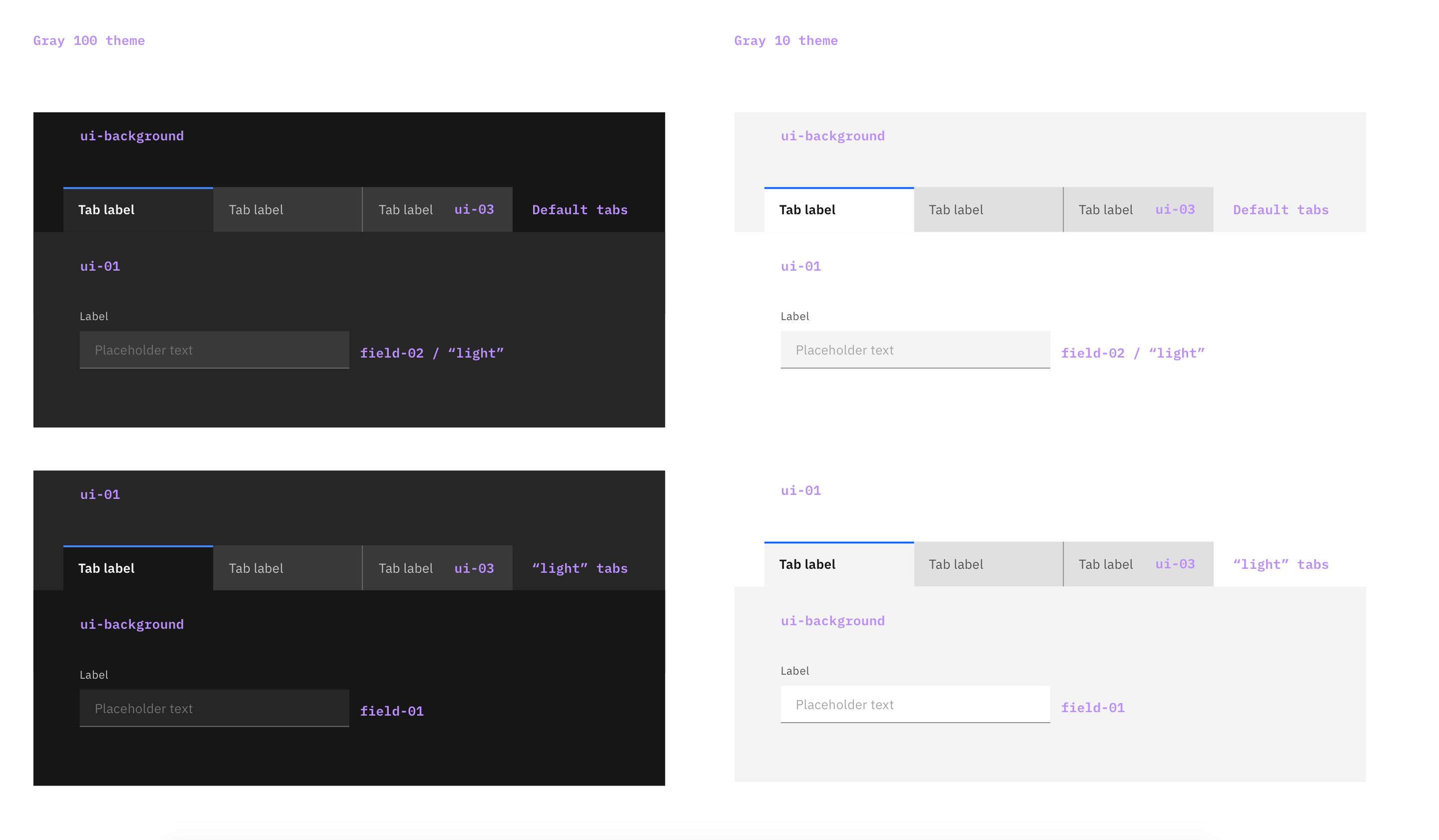
Task: Click the Default tabs annotation in Gray 100 theme
Action: point(580,209)
